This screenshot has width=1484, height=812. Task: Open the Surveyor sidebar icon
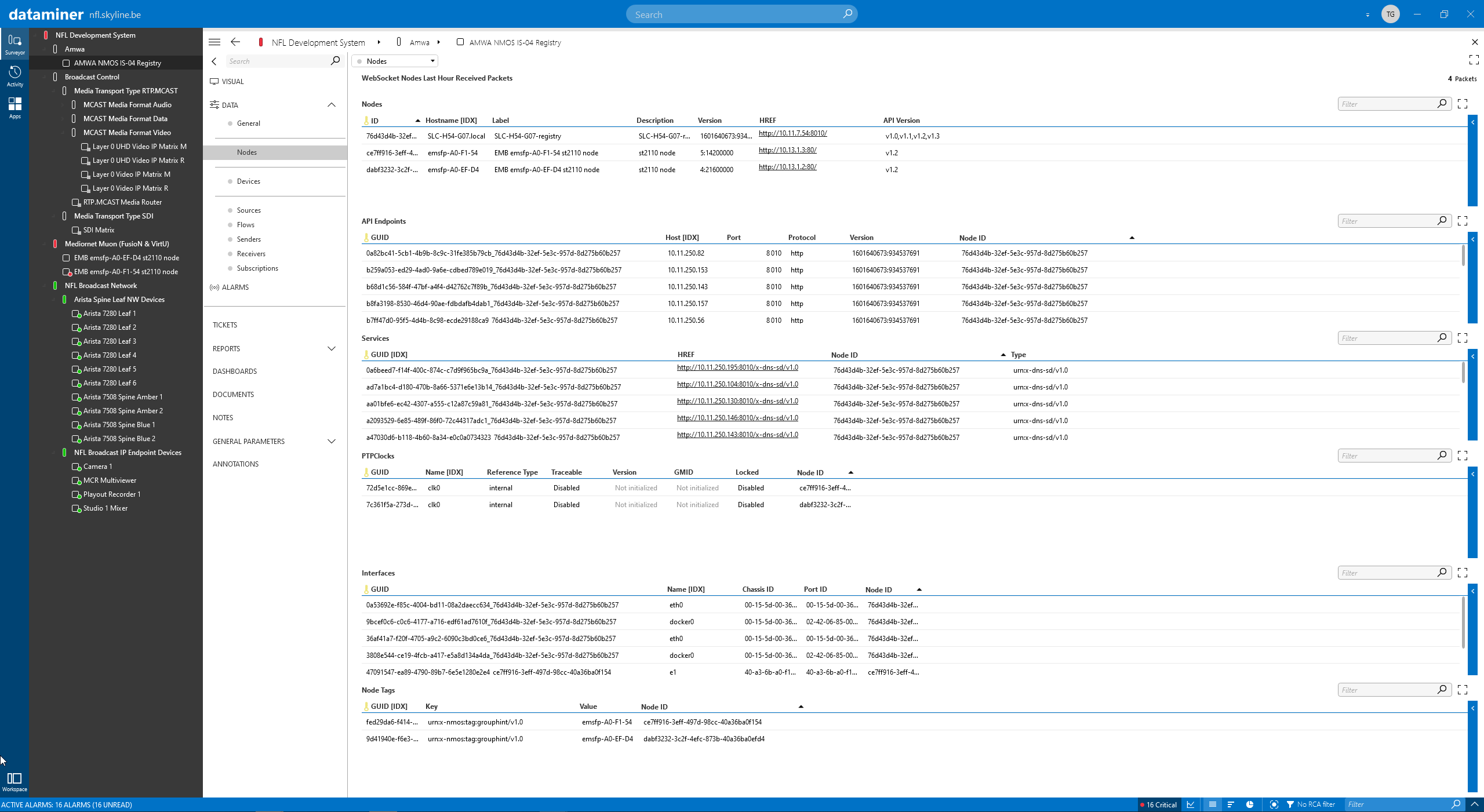pyautogui.click(x=14, y=44)
